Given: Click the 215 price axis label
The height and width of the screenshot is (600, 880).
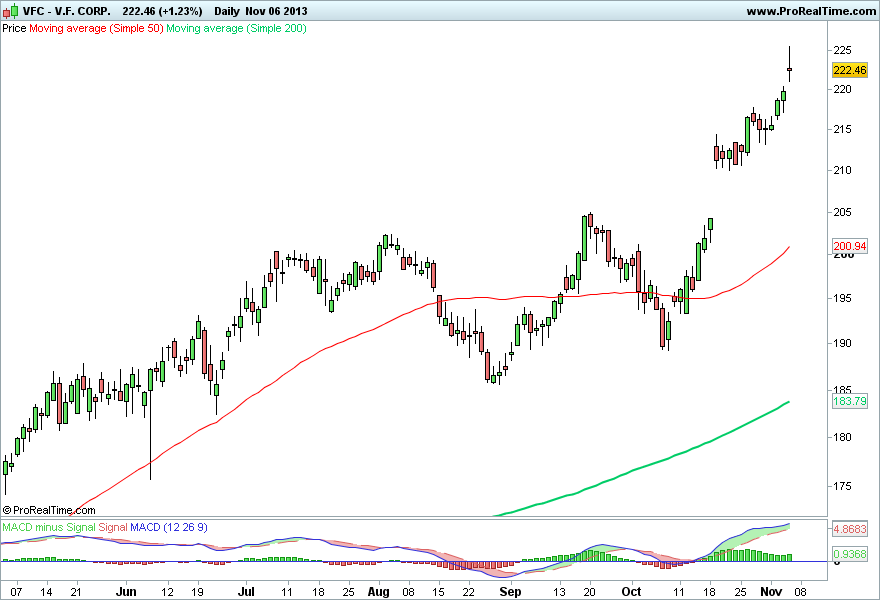Looking at the screenshot, I should (842, 129).
